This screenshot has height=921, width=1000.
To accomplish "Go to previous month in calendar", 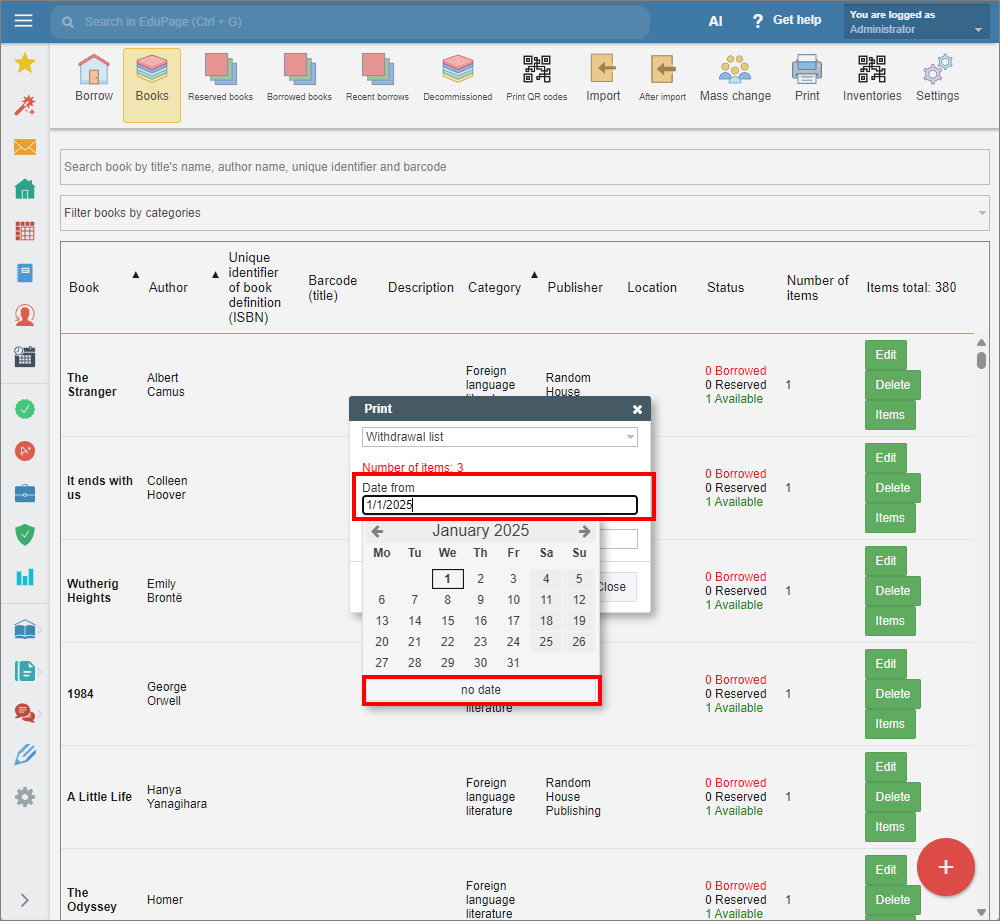I will [377, 532].
